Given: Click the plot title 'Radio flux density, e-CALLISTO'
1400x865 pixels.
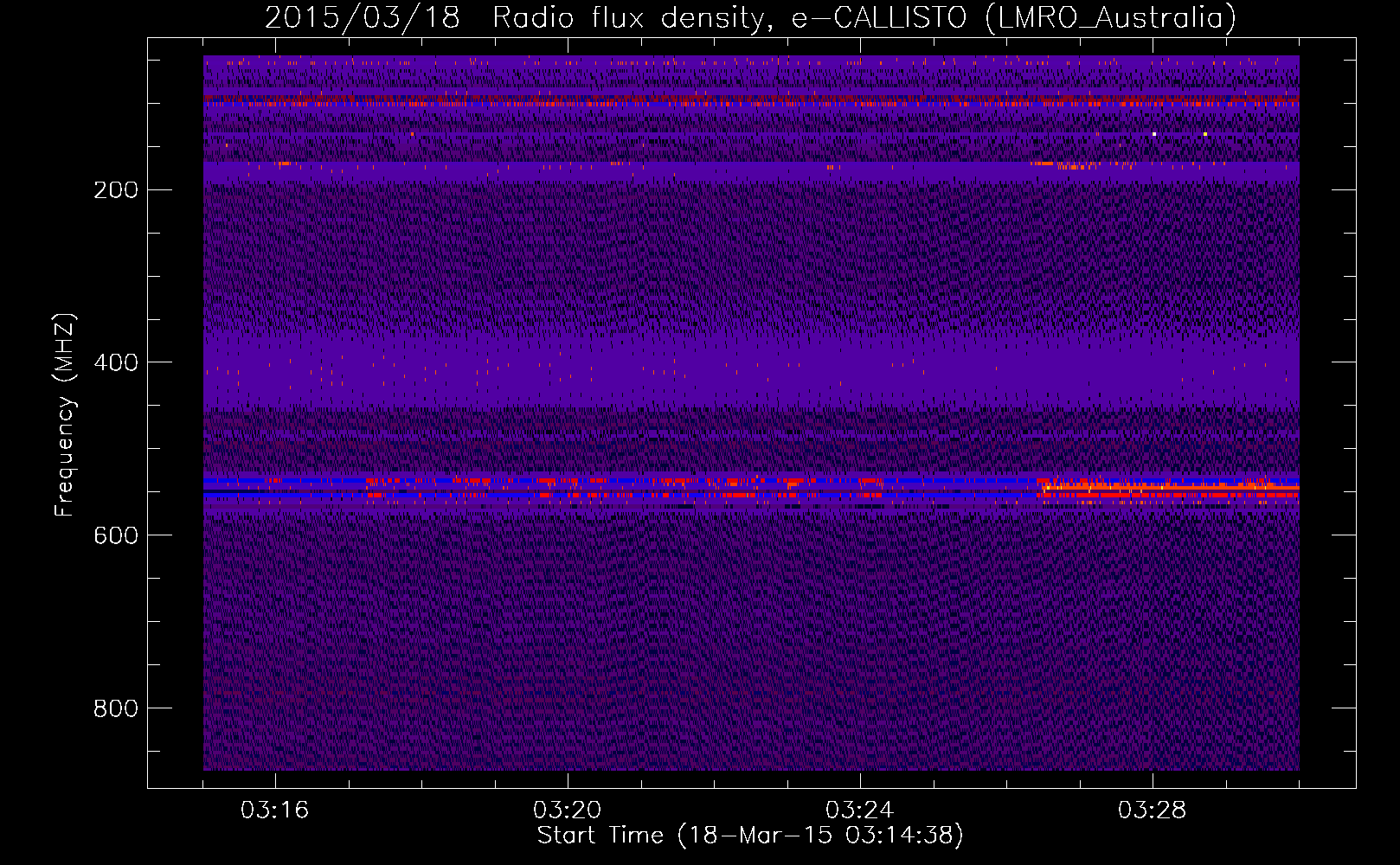Looking at the screenshot, I should click(x=729, y=18).
